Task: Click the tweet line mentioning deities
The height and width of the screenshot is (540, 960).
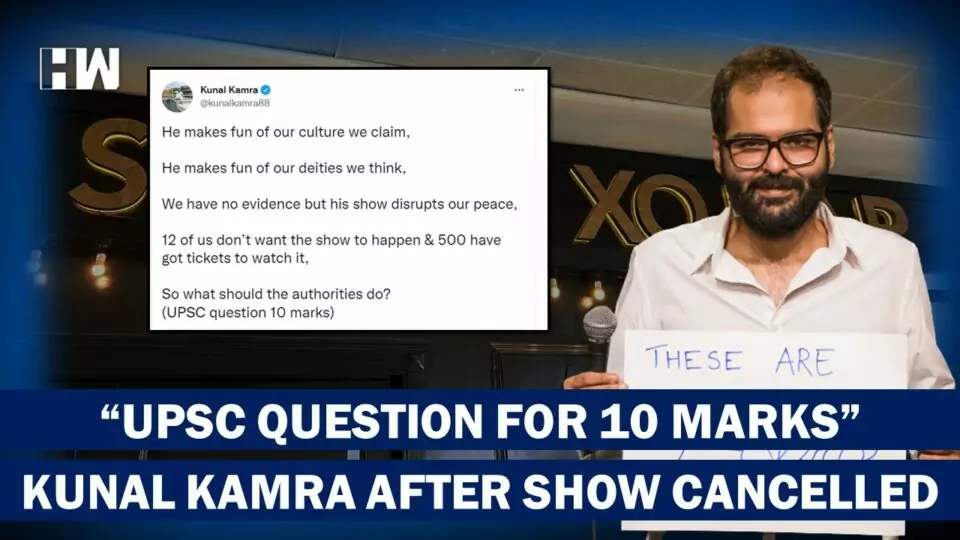Action: click(x=284, y=168)
